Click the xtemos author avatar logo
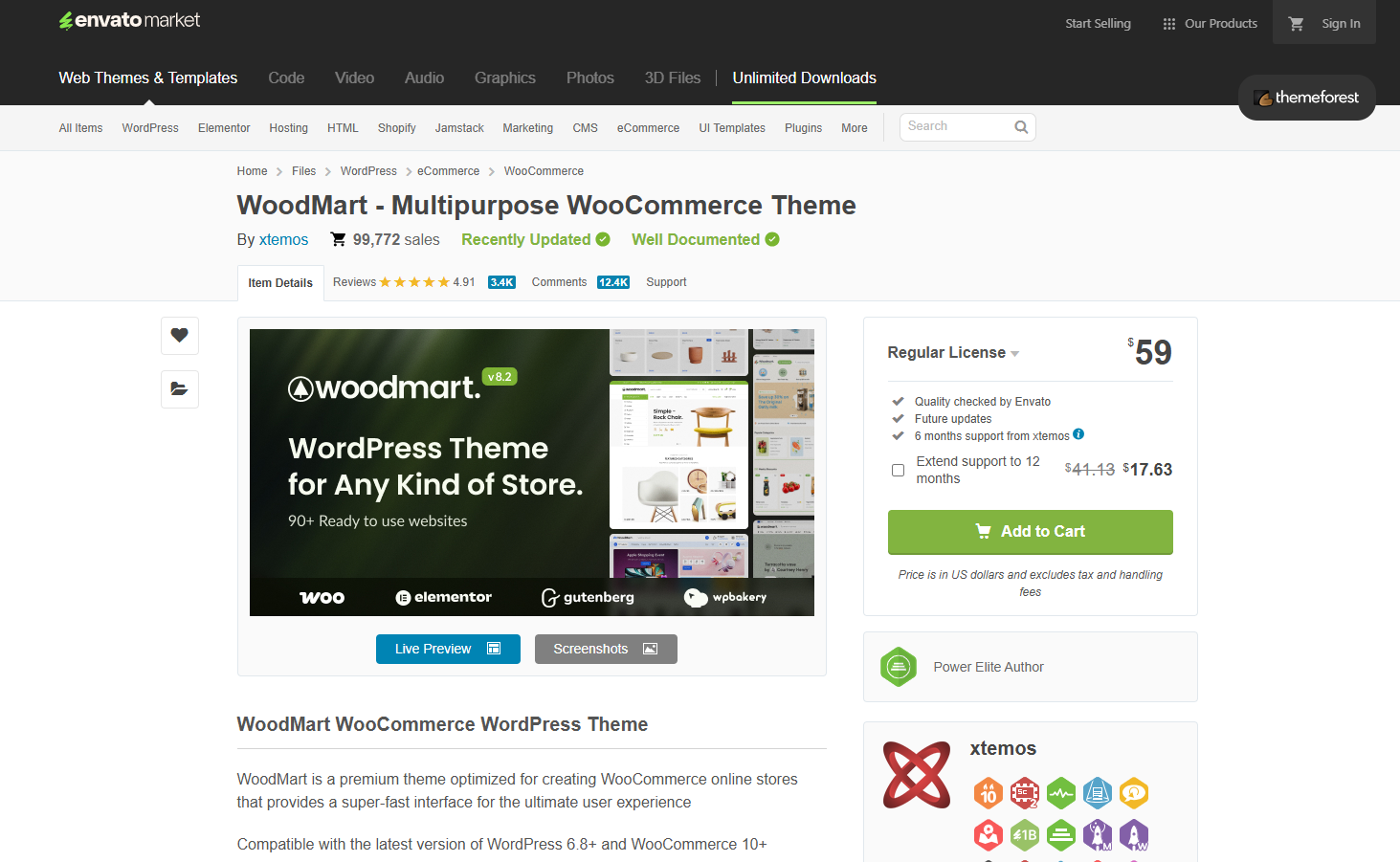The height and width of the screenshot is (862, 1400). 916,775
